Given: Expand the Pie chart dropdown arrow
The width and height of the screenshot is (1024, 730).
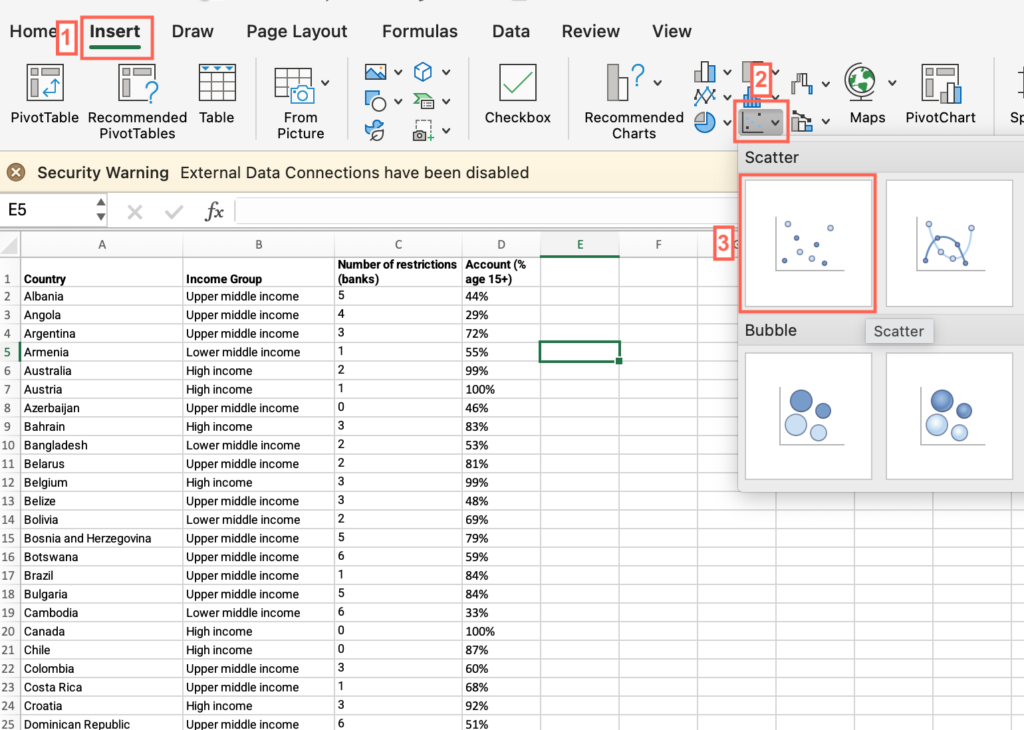Looking at the screenshot, I should click(727, 123).
